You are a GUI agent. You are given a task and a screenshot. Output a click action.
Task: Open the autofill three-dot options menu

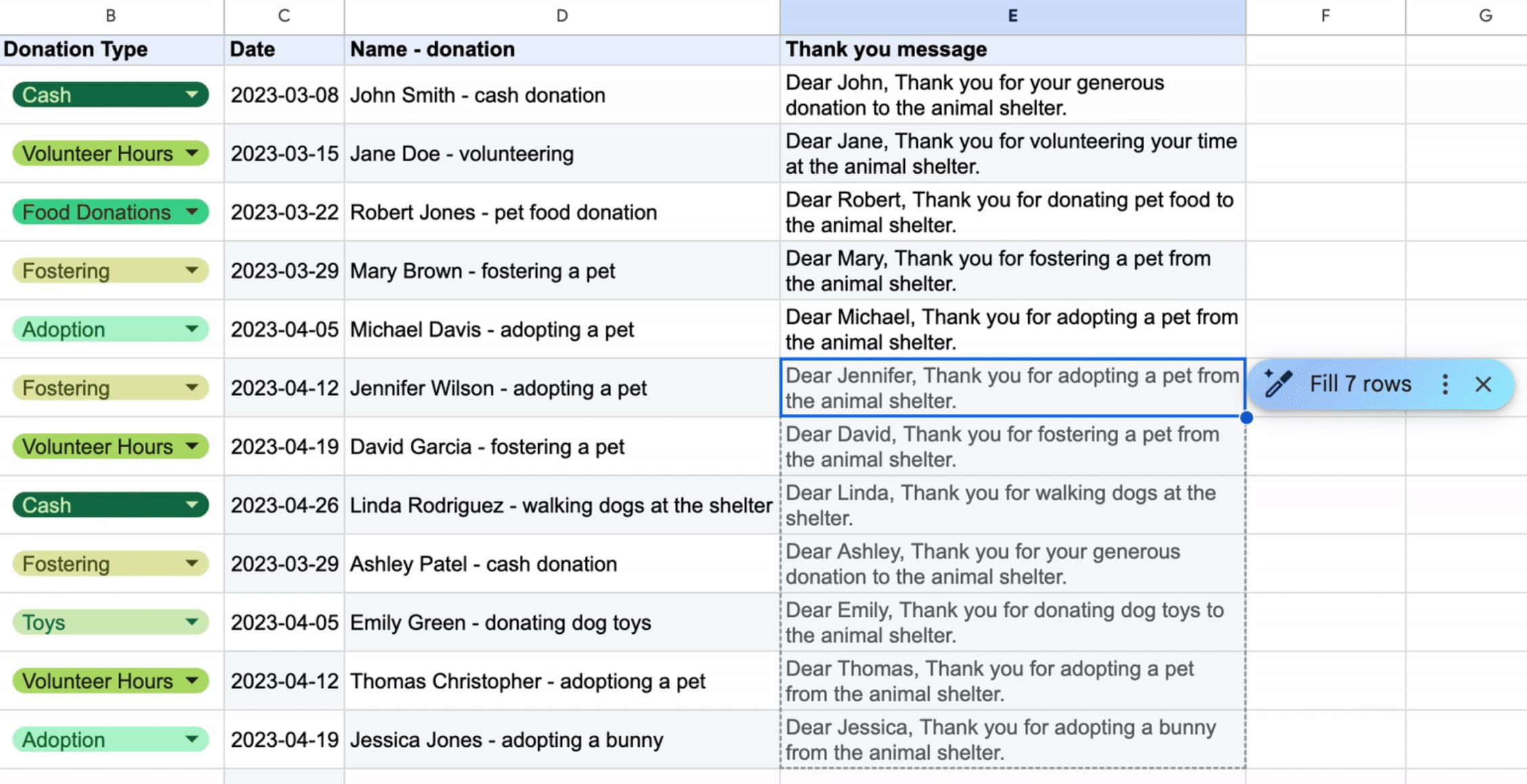coord(1444,384)
